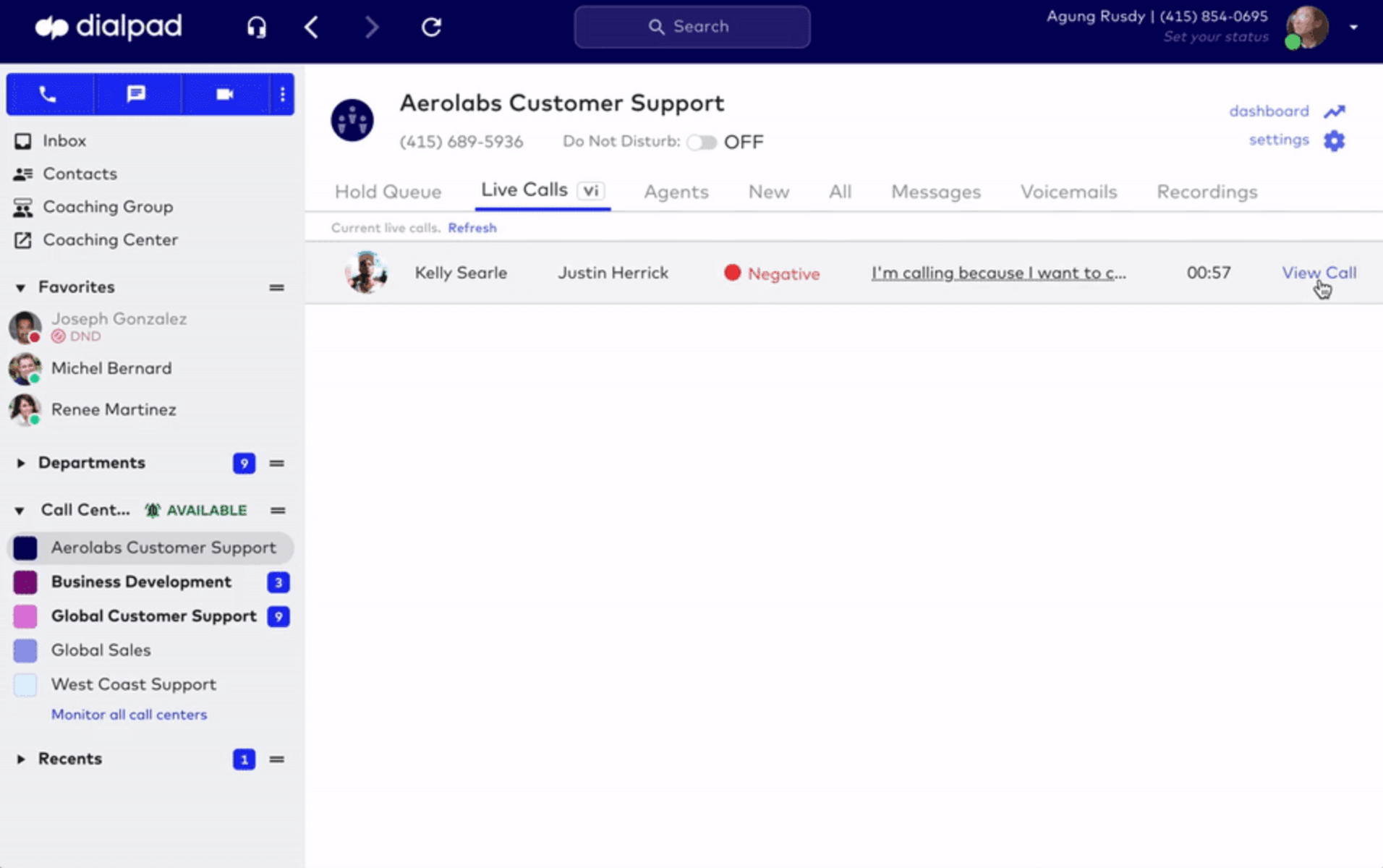Open the headset icon in top bar
Image resolution: width=1383 pixels, height=868 pixels.
pyautogui.click(x=256, y=27)
